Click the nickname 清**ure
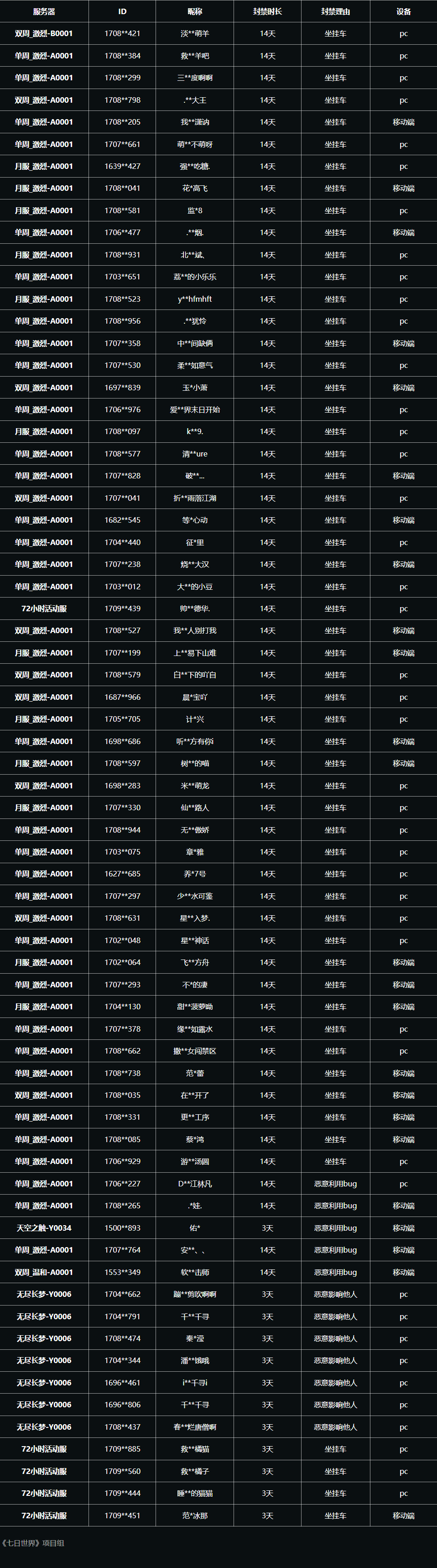 195,454
